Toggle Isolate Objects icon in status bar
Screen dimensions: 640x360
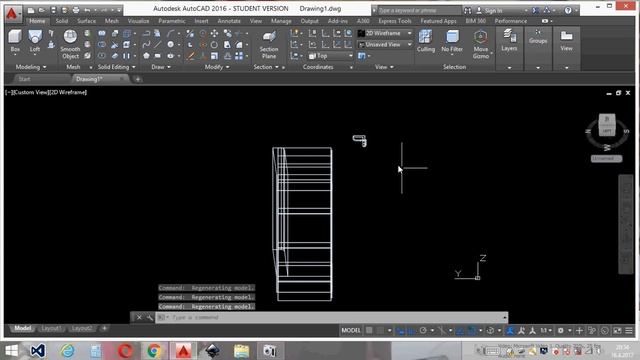591,331
